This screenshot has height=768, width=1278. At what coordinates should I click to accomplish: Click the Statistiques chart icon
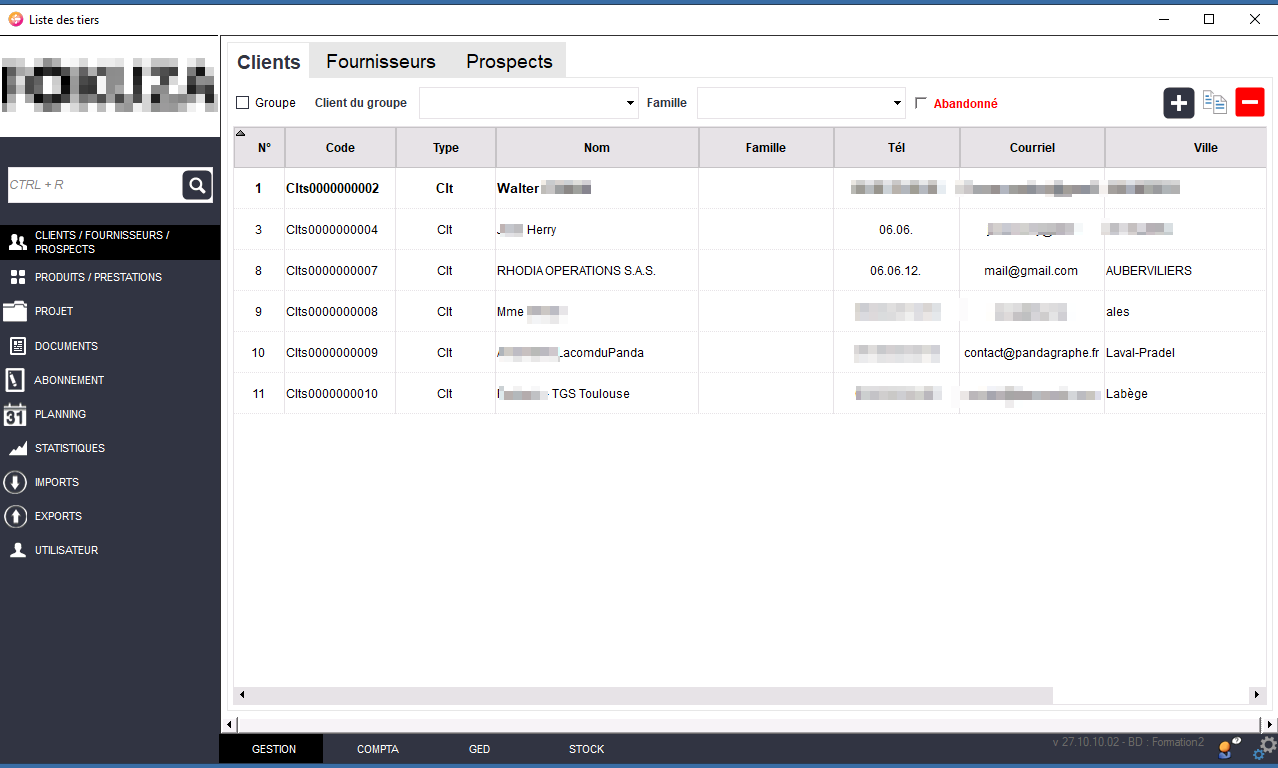coord(17,449)
